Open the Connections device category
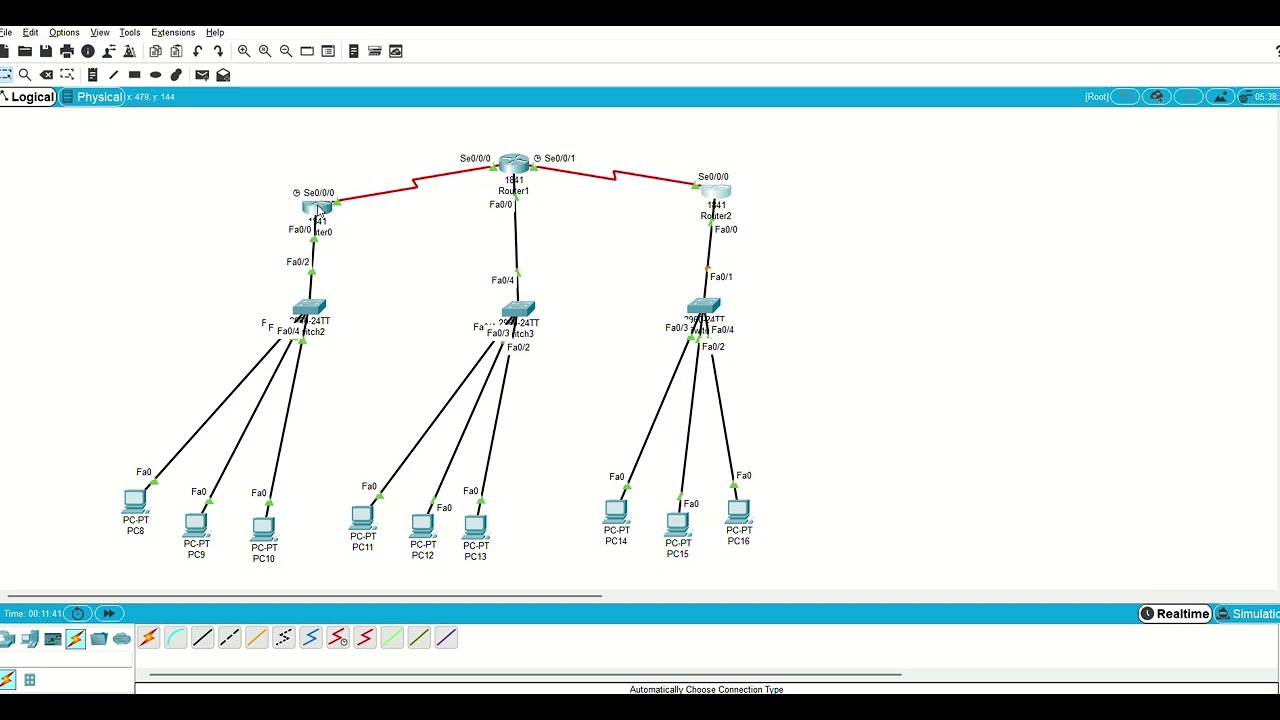 coord(76,639)
